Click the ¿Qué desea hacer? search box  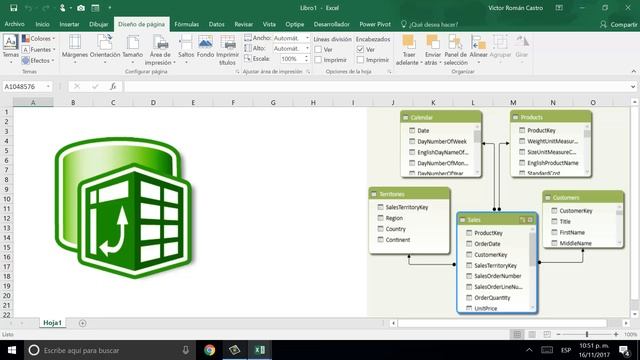(x=429, y=24)
